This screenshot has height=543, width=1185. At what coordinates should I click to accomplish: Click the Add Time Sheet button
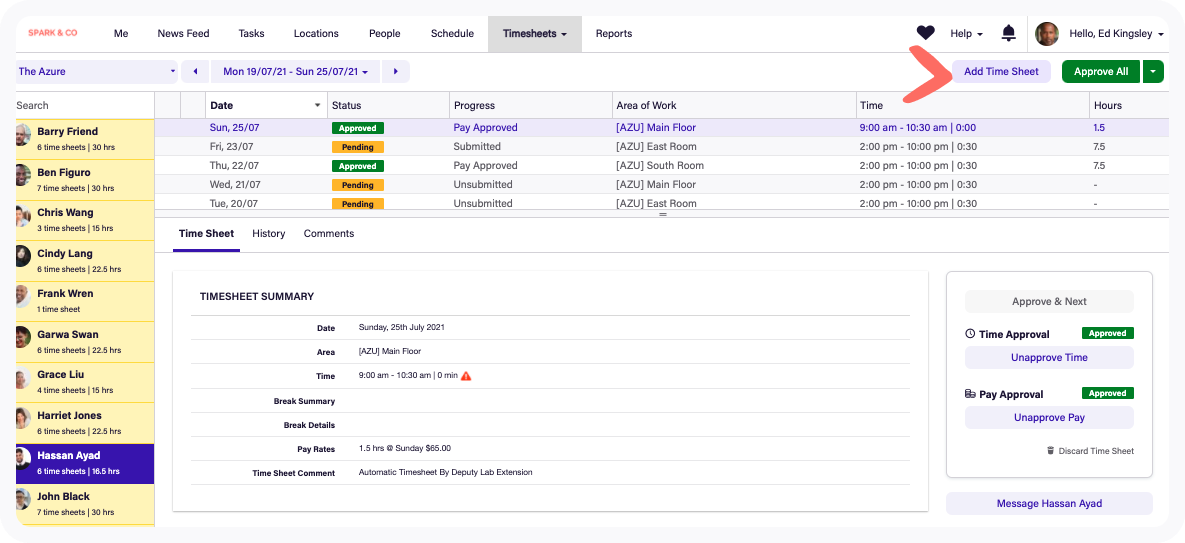click(1001, 72)
